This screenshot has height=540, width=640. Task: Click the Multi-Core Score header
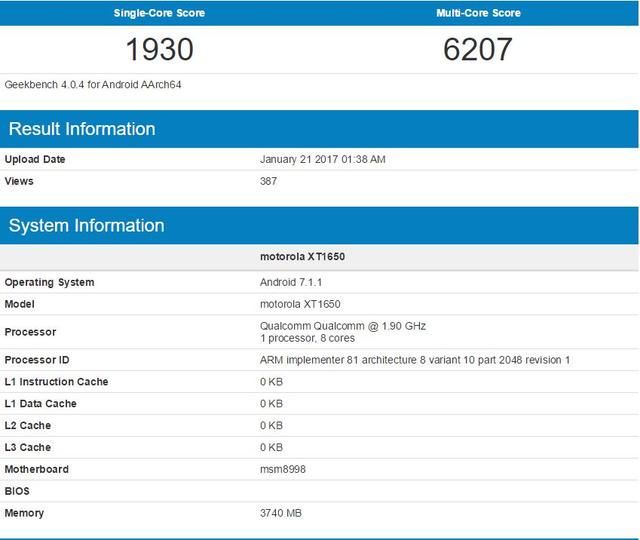[478, 13]
